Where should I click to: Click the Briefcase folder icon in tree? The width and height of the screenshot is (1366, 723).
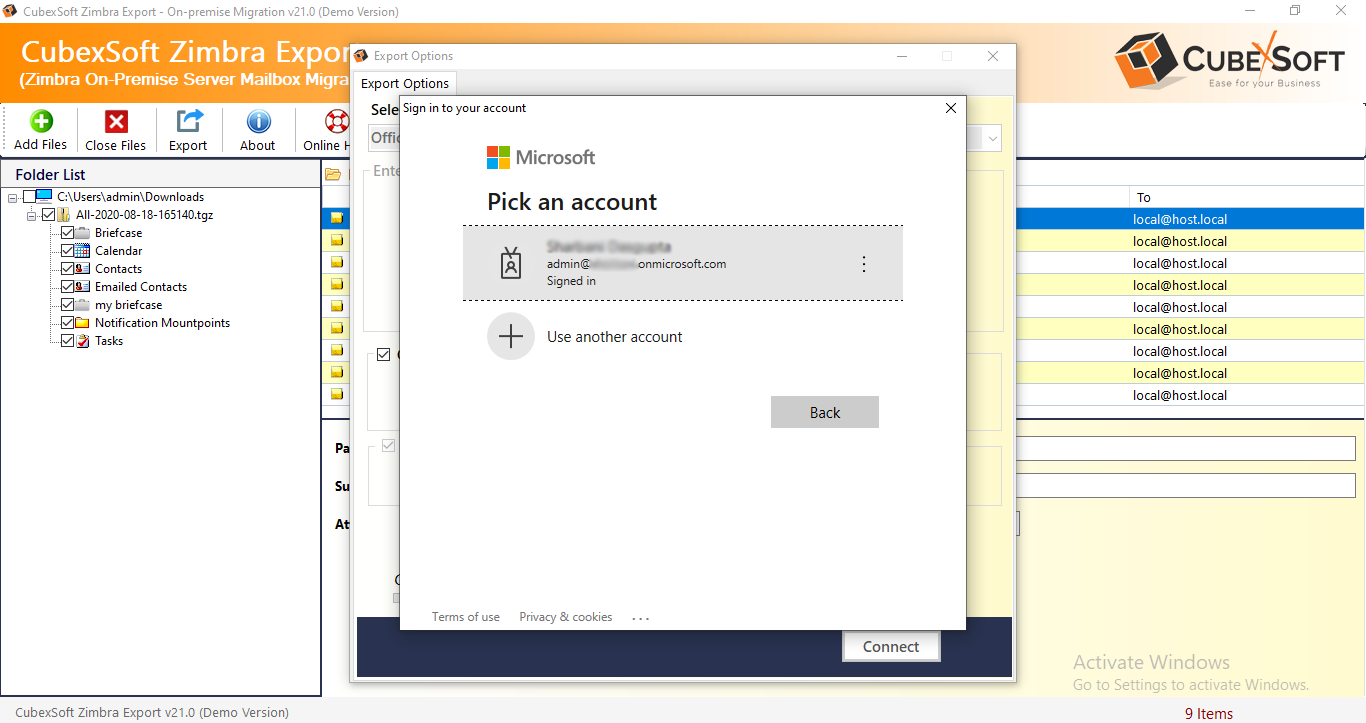82,233
